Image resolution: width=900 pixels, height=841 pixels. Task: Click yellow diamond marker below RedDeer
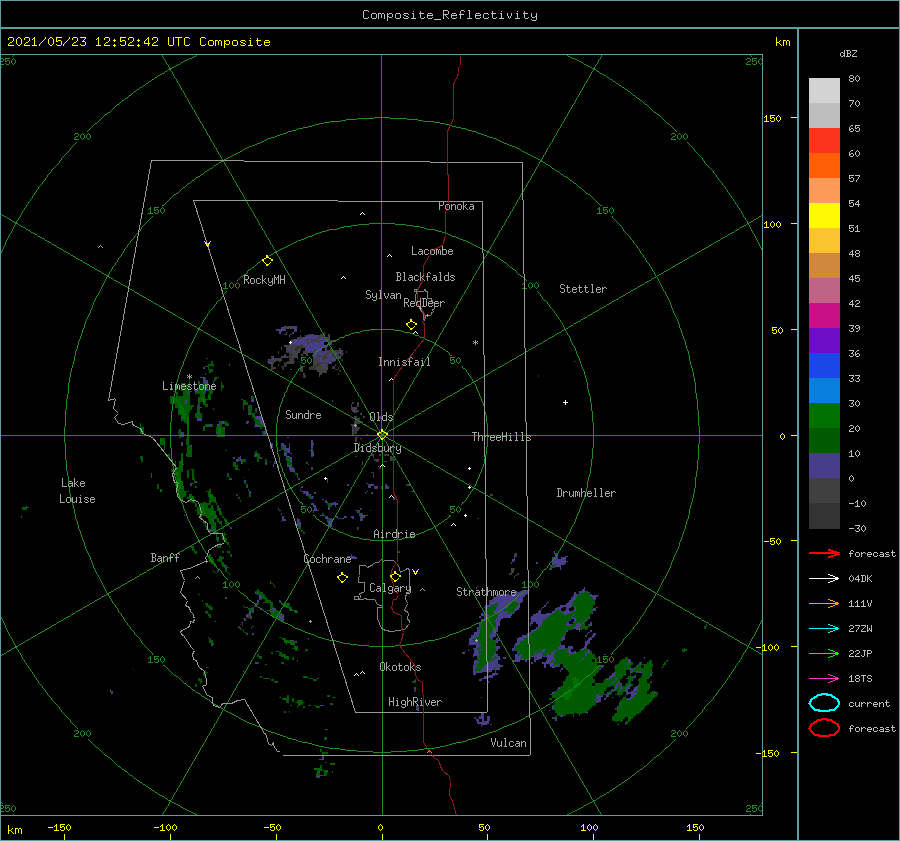tap(411, 325)
